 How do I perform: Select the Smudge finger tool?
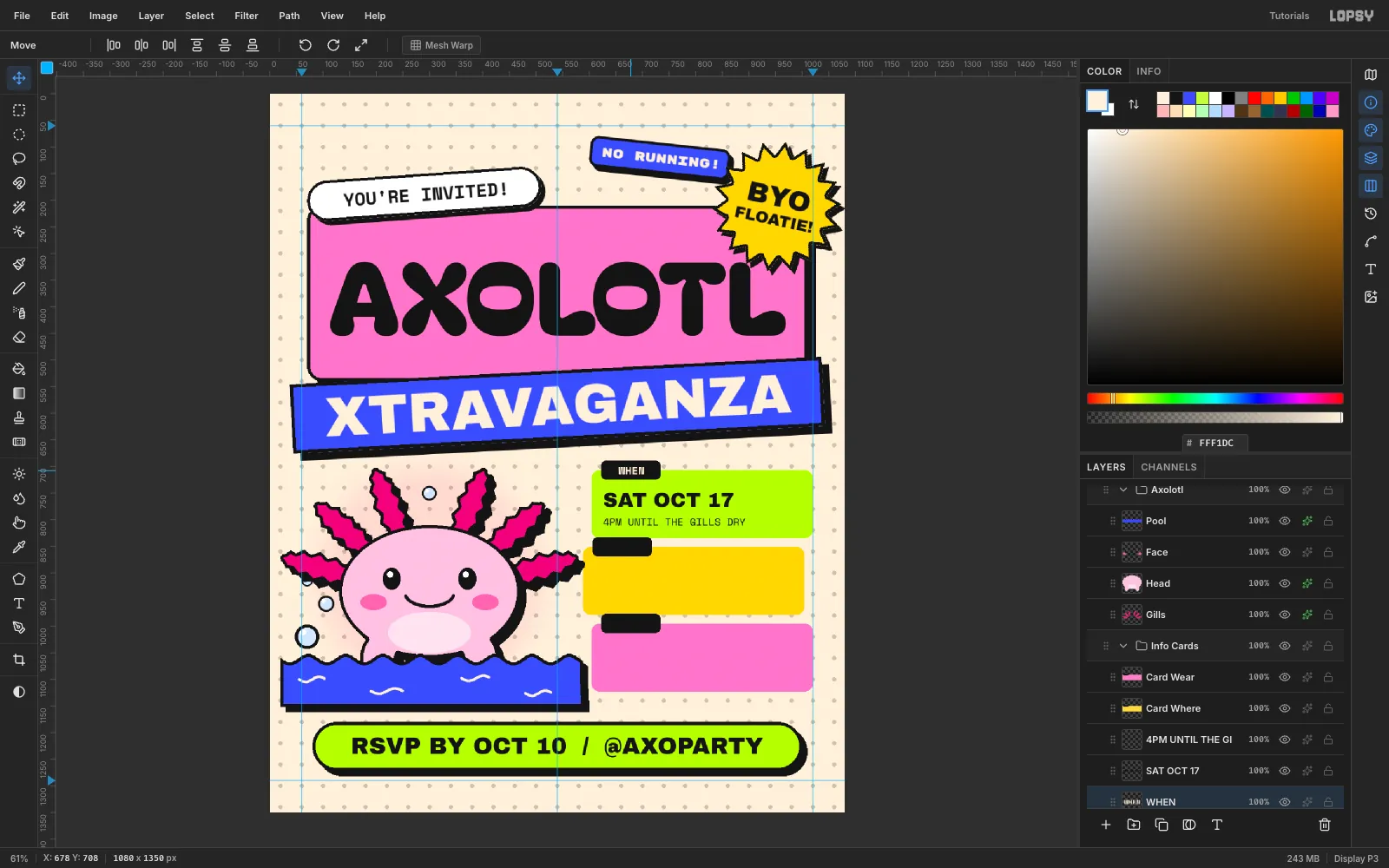(x=19, y=523)
